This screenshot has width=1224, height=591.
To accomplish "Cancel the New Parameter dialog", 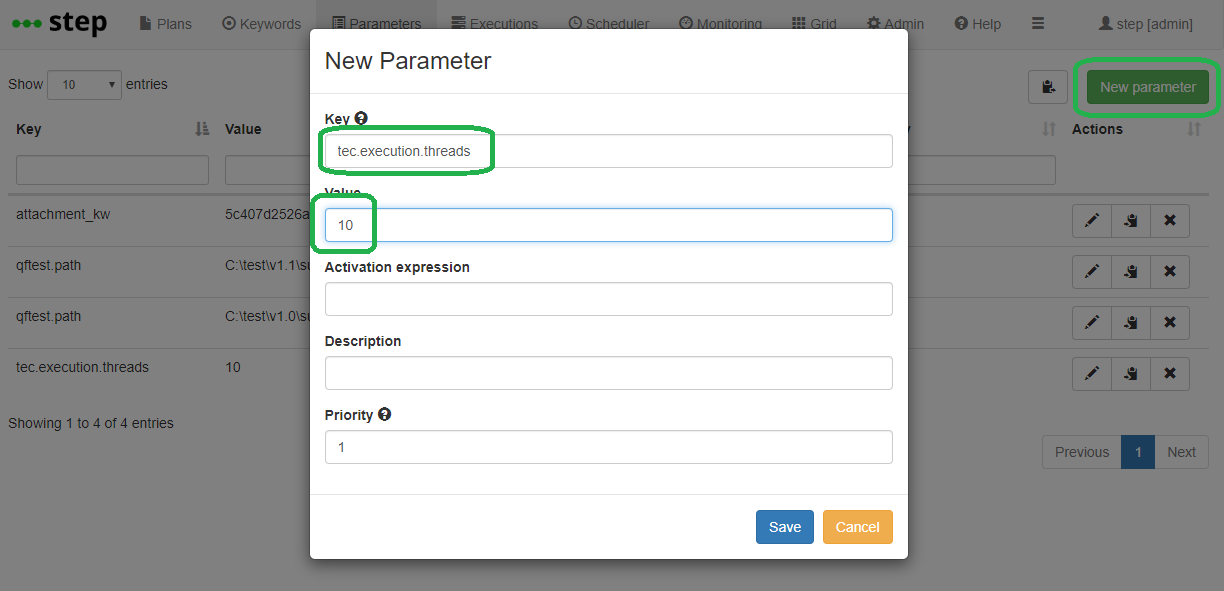I will pos(858,527).
